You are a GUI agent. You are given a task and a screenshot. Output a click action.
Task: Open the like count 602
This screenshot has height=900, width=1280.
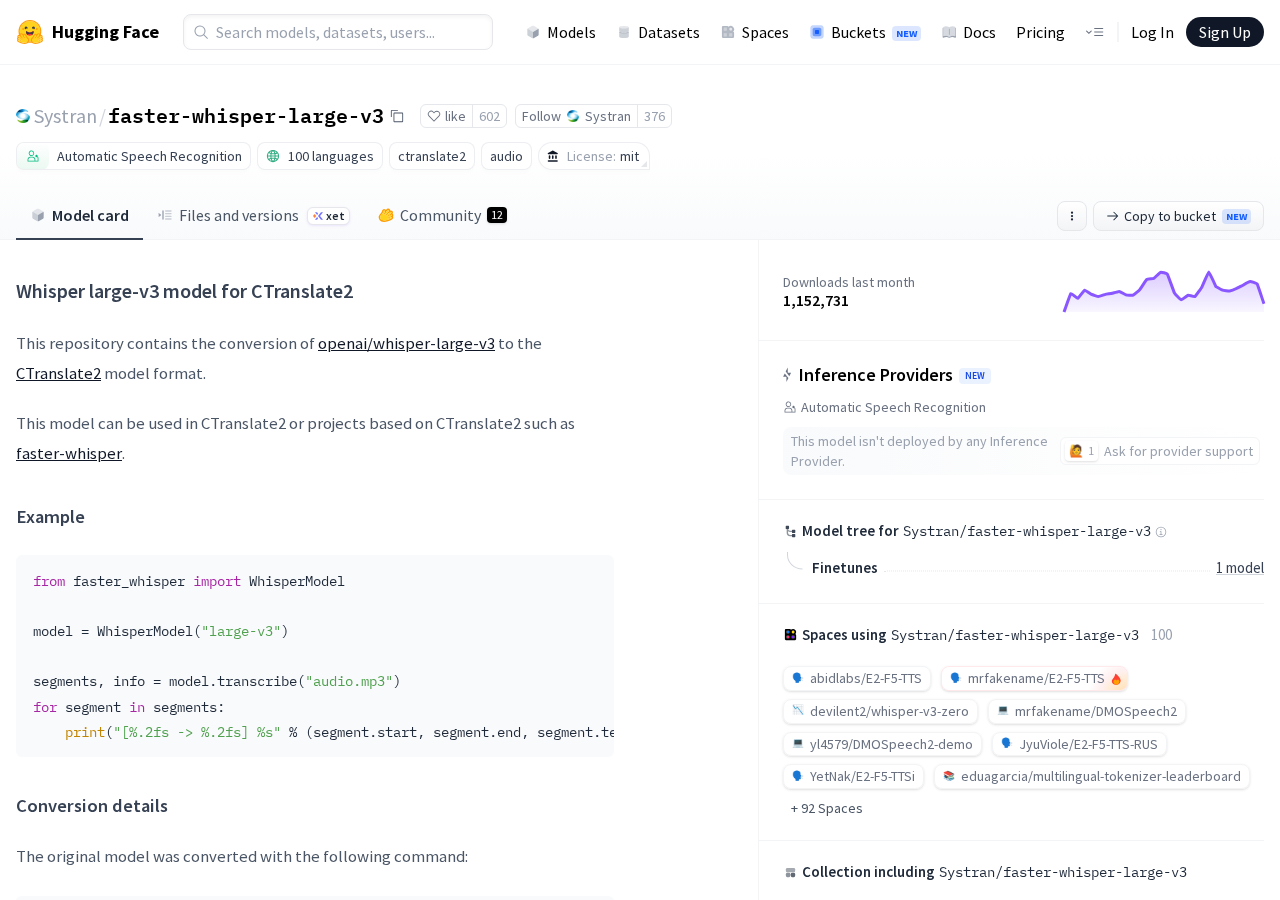[x=489, y=116]
